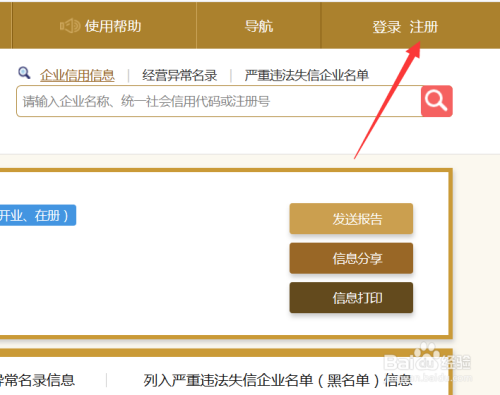Click the 发送报告 button
500x395 pixels.
(x=351, y=219)
